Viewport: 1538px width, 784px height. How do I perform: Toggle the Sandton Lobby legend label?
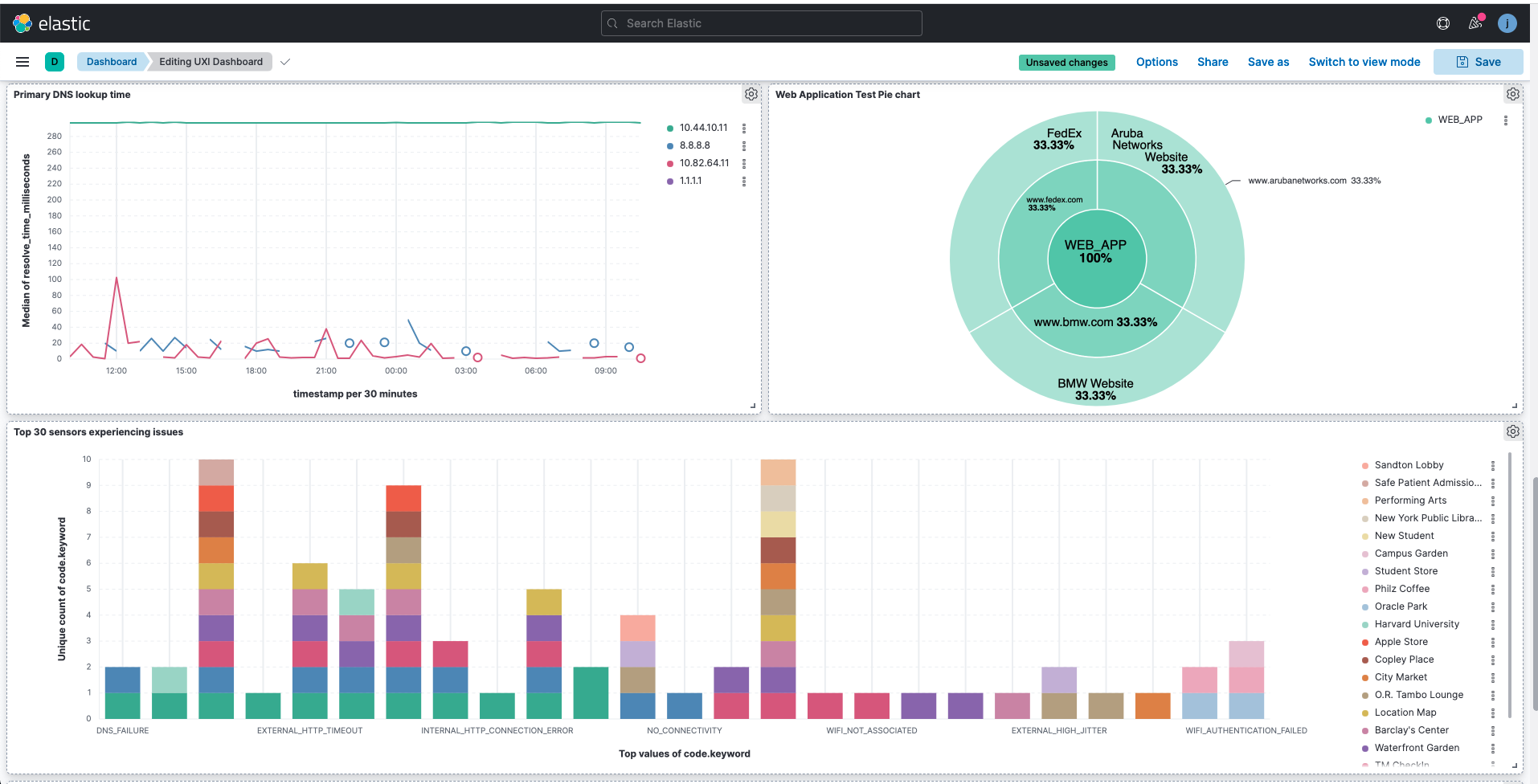point(1409,465)
